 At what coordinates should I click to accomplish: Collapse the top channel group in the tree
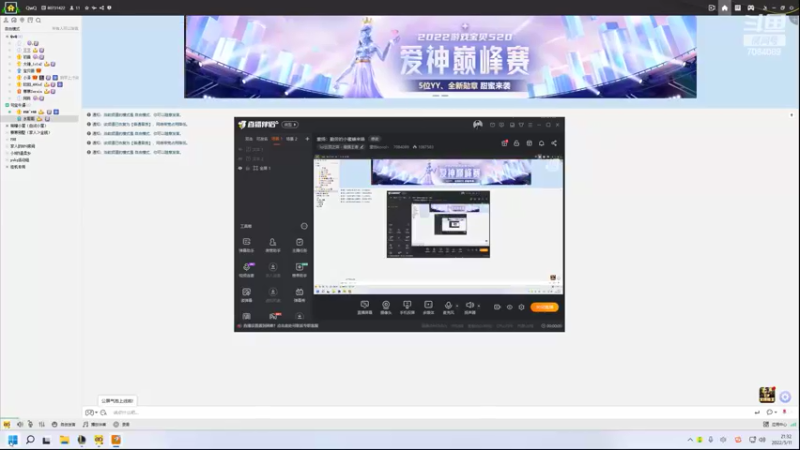click(7, 37)
